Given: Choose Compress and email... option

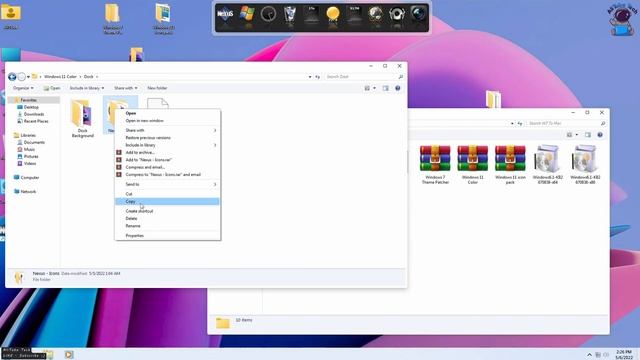Looking at the screenshot, I should coord(168,167).
